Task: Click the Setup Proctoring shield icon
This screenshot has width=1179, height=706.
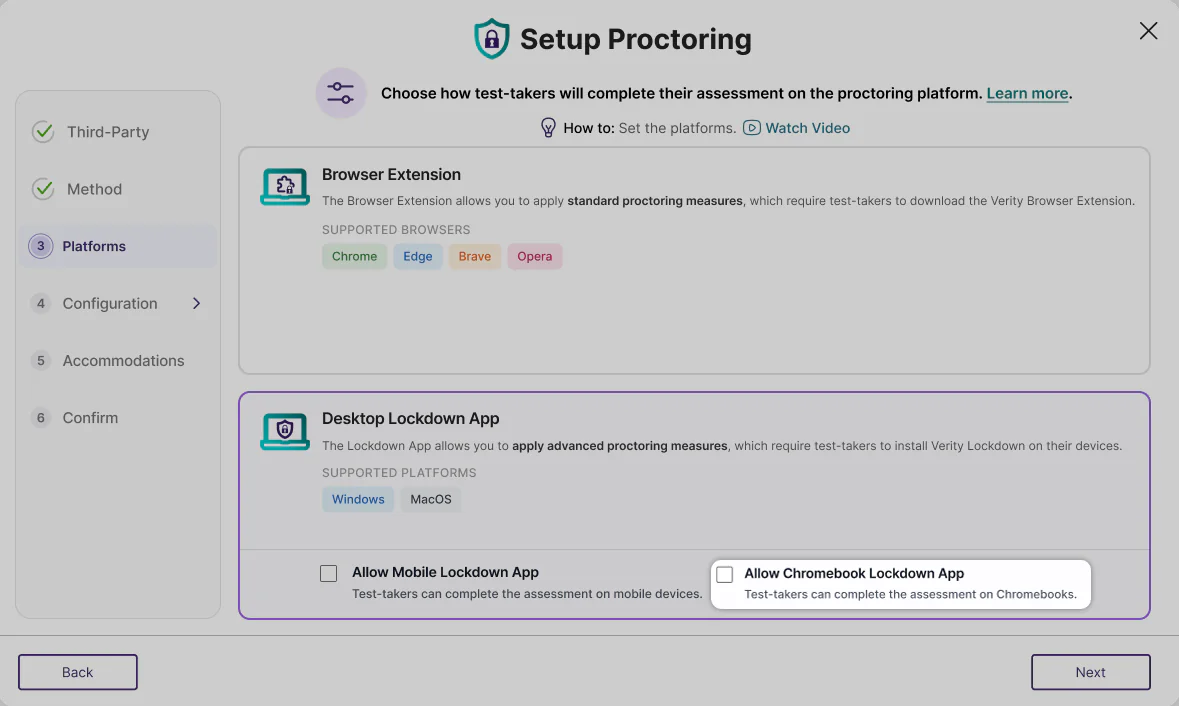Action: point(490,38)
